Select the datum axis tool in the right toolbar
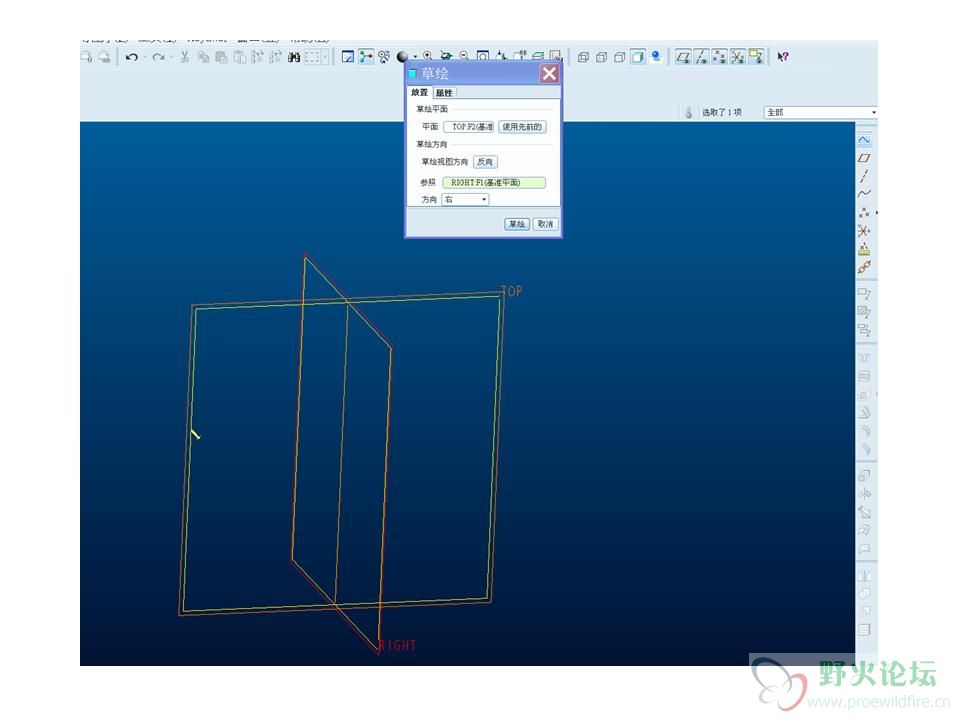Image resolution: width=960 pixels, height=720 pixels. (x=864, y=176)
